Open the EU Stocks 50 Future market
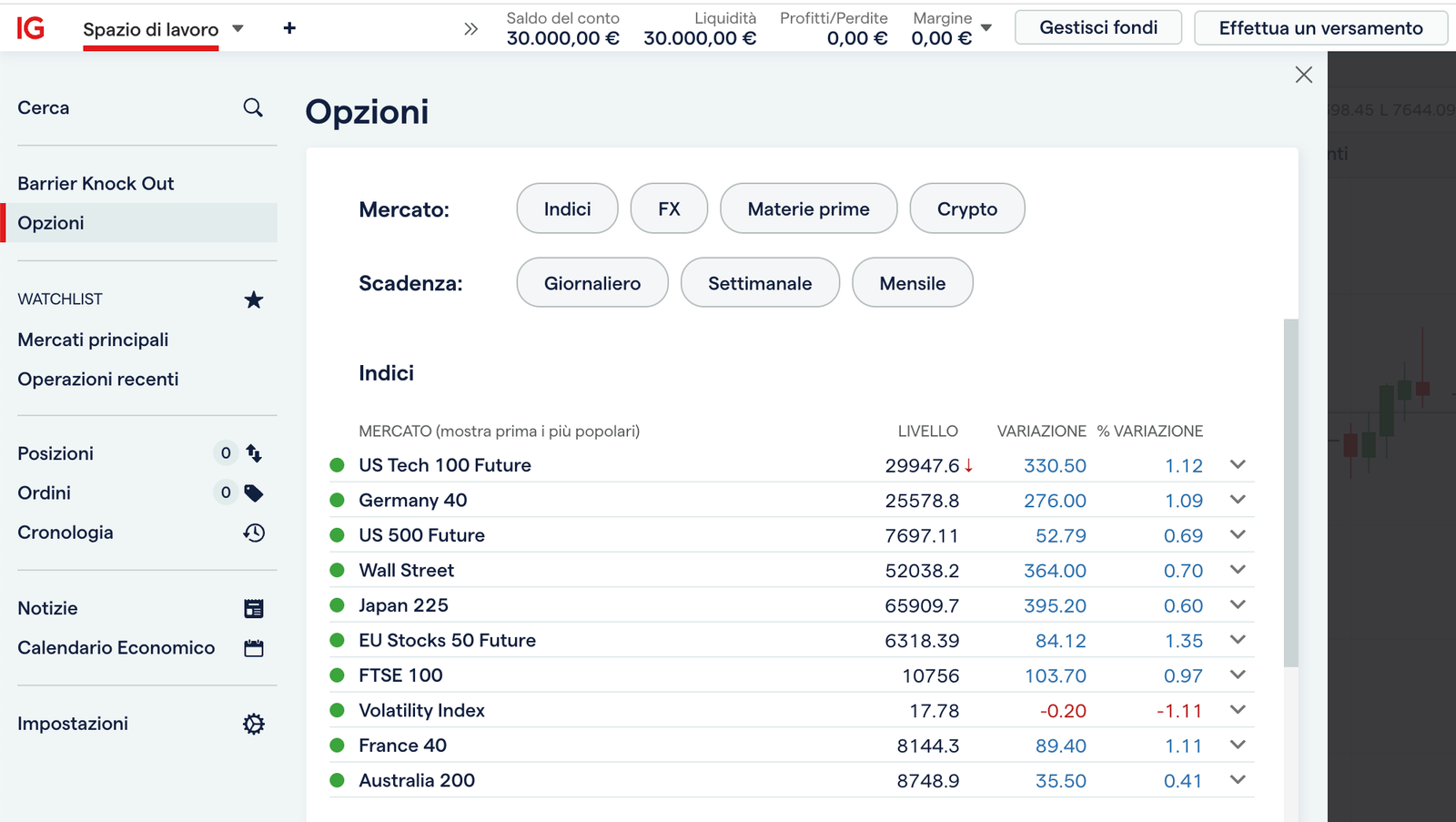The height and width of the screenshot is (822, 1456). click(x=447, y=640)
